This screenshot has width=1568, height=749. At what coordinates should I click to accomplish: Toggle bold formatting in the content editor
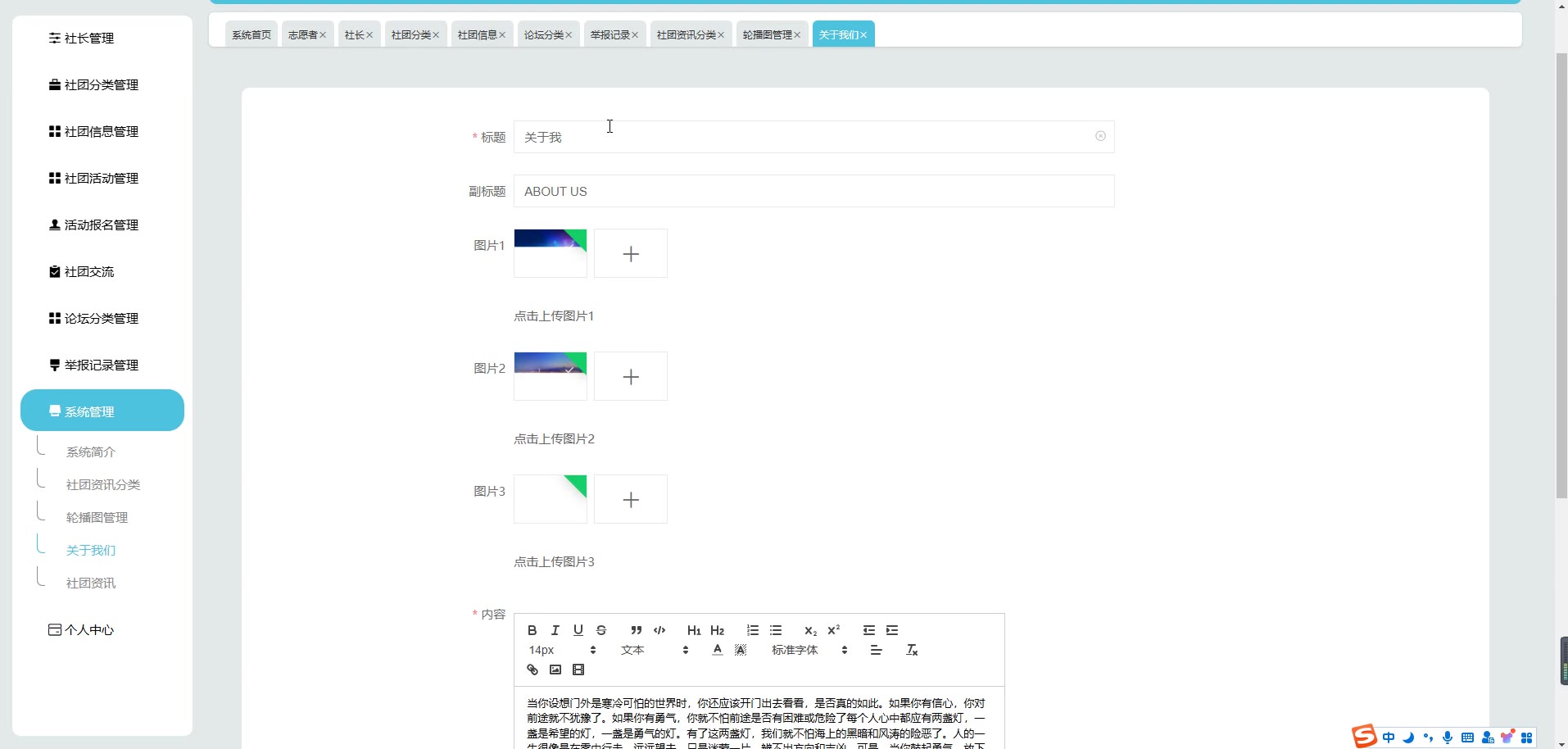(532, 630)
